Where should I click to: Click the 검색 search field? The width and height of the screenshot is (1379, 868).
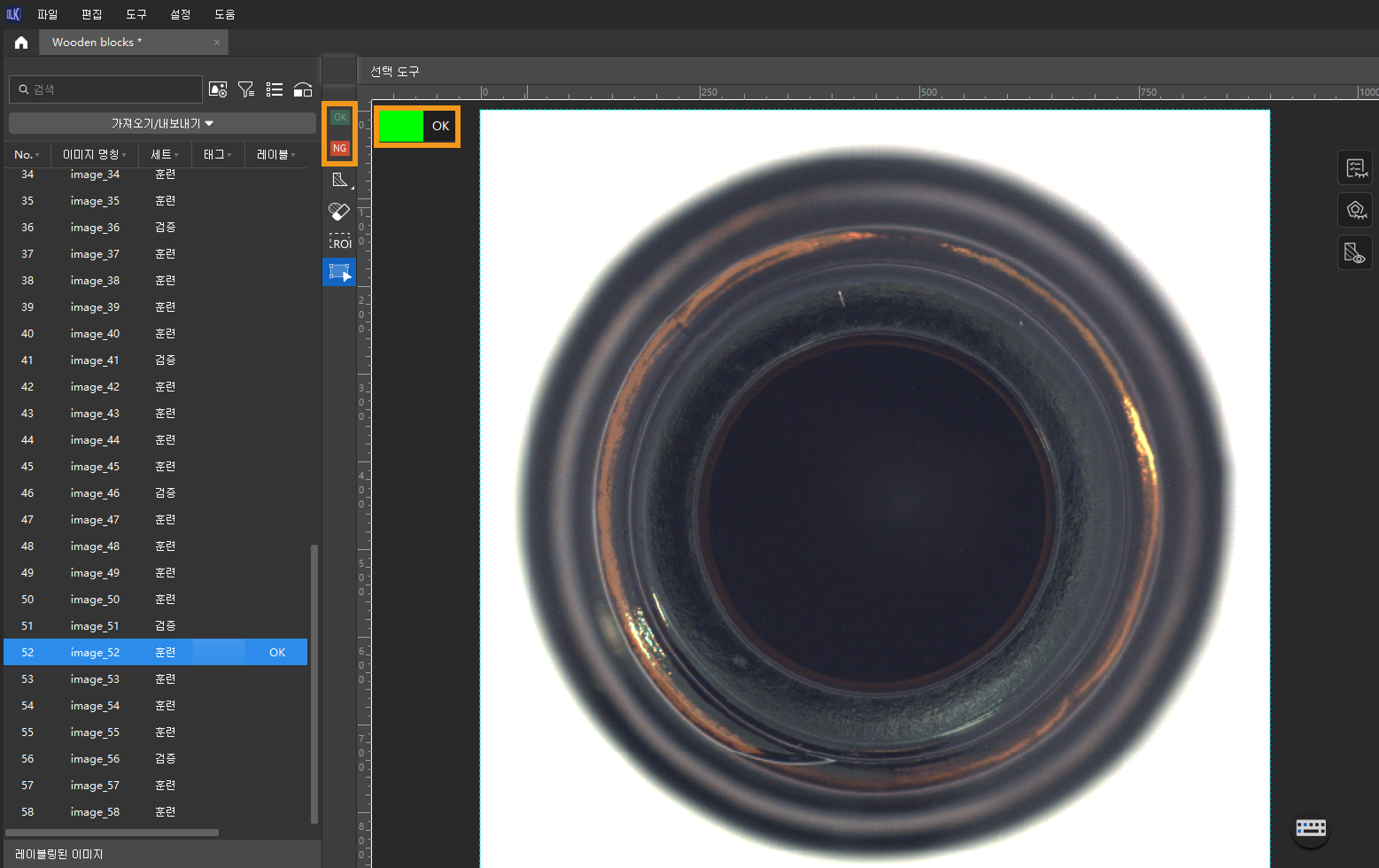106,89
